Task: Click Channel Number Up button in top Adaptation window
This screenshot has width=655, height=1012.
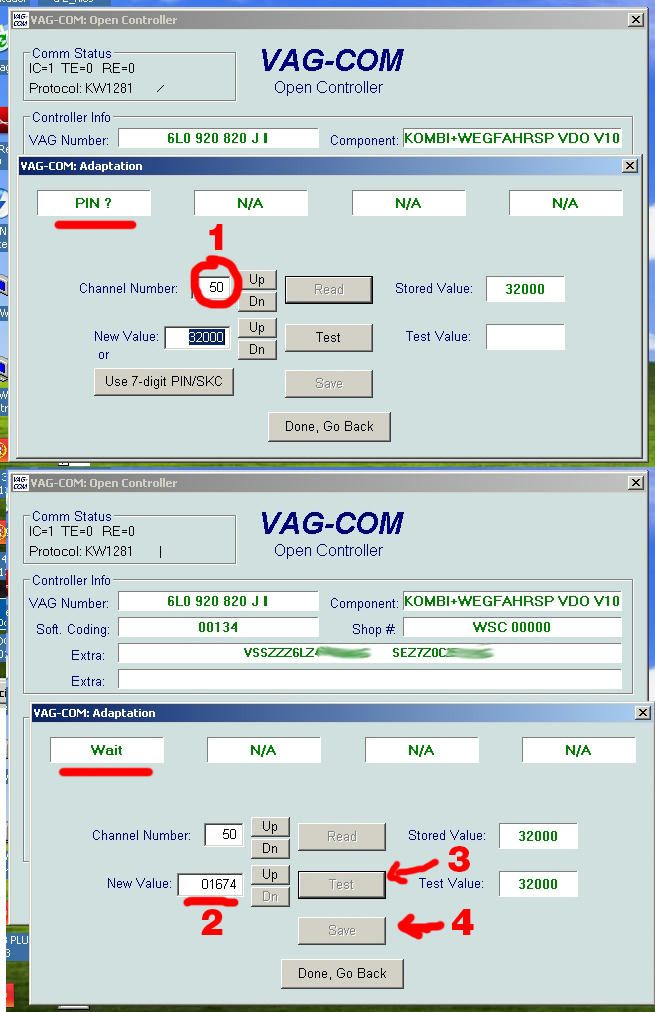Action: coord(257,279)
